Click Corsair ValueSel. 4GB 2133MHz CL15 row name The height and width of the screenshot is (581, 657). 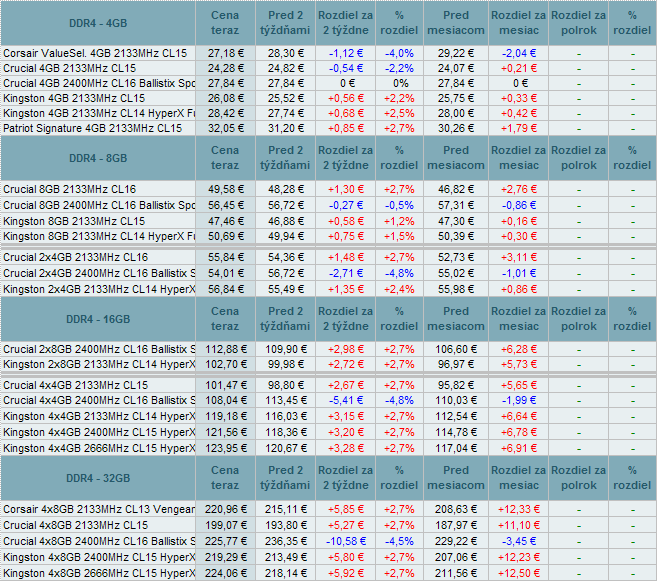pyautogui.click(x=95, y=53)
